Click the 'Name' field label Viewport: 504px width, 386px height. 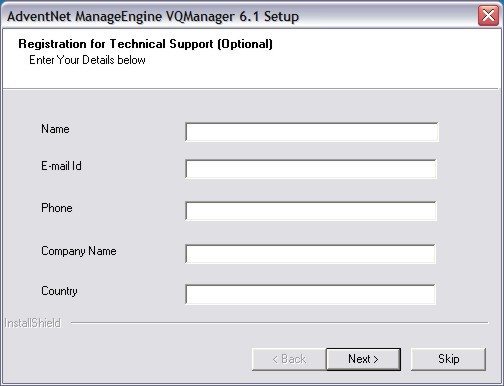coord(55,129)
